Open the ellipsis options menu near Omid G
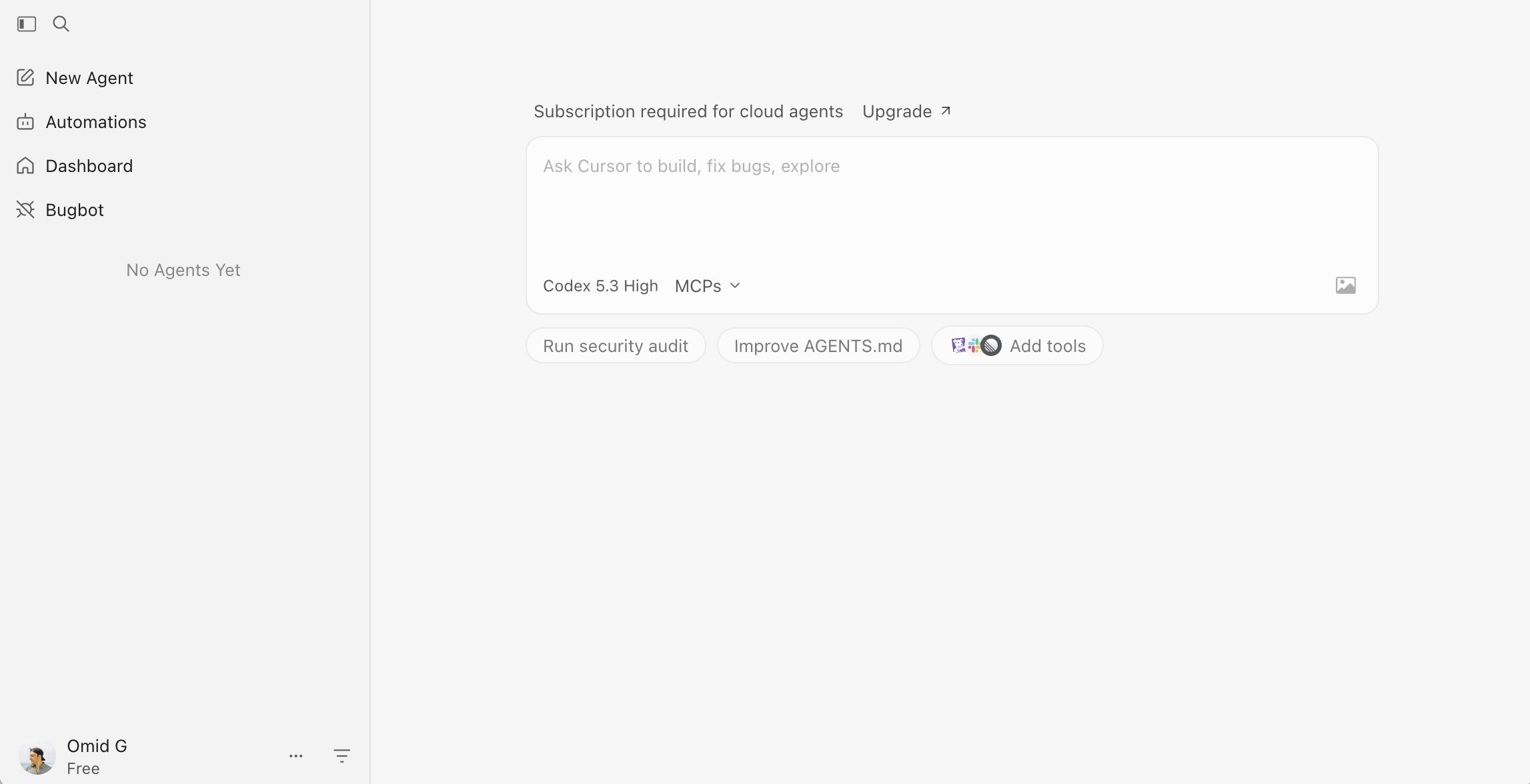The height and width of the screenshot is (784, 1530). [x=296, y=755]
